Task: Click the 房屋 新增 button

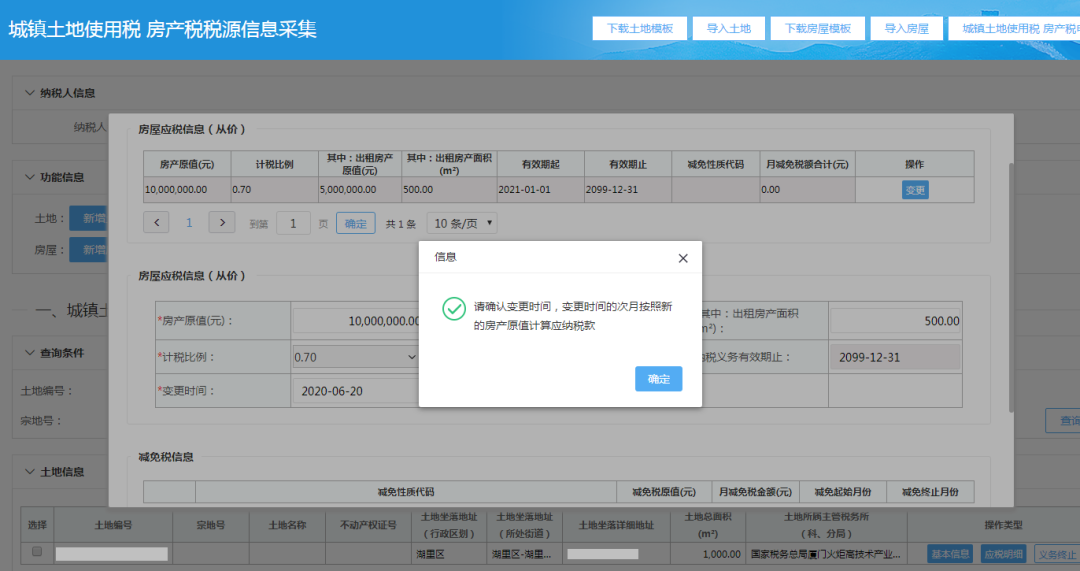Action: click(x=89, y=249)
